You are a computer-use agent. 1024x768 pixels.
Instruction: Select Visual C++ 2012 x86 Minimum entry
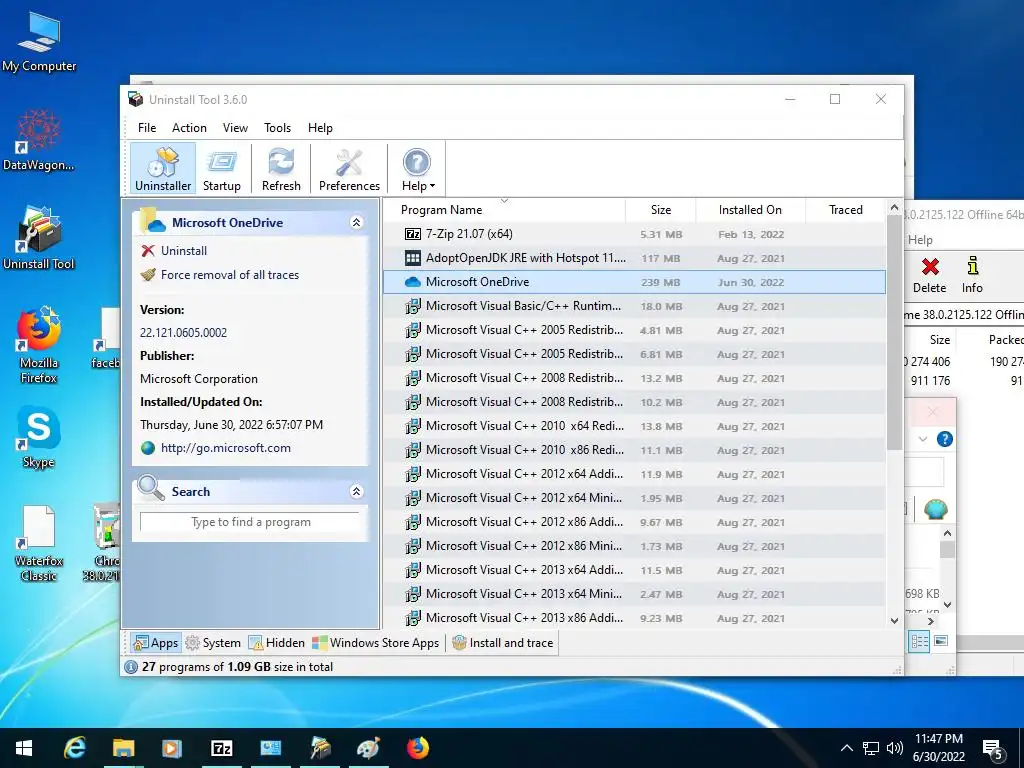pyautogui.click(x=634, y=546)
